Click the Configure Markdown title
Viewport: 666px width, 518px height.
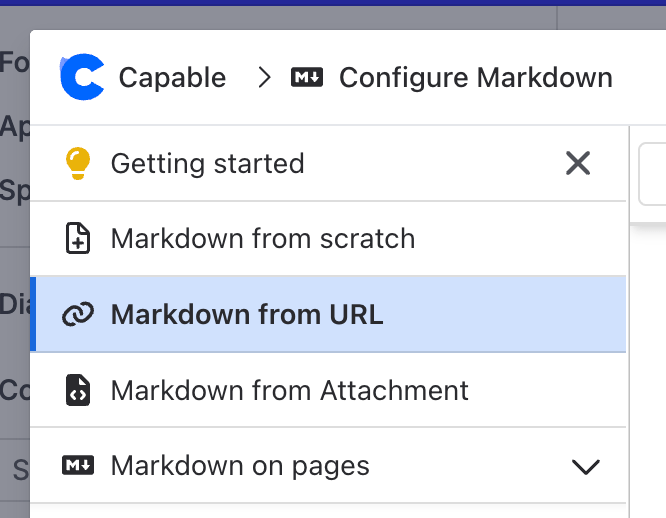(476, 78)
